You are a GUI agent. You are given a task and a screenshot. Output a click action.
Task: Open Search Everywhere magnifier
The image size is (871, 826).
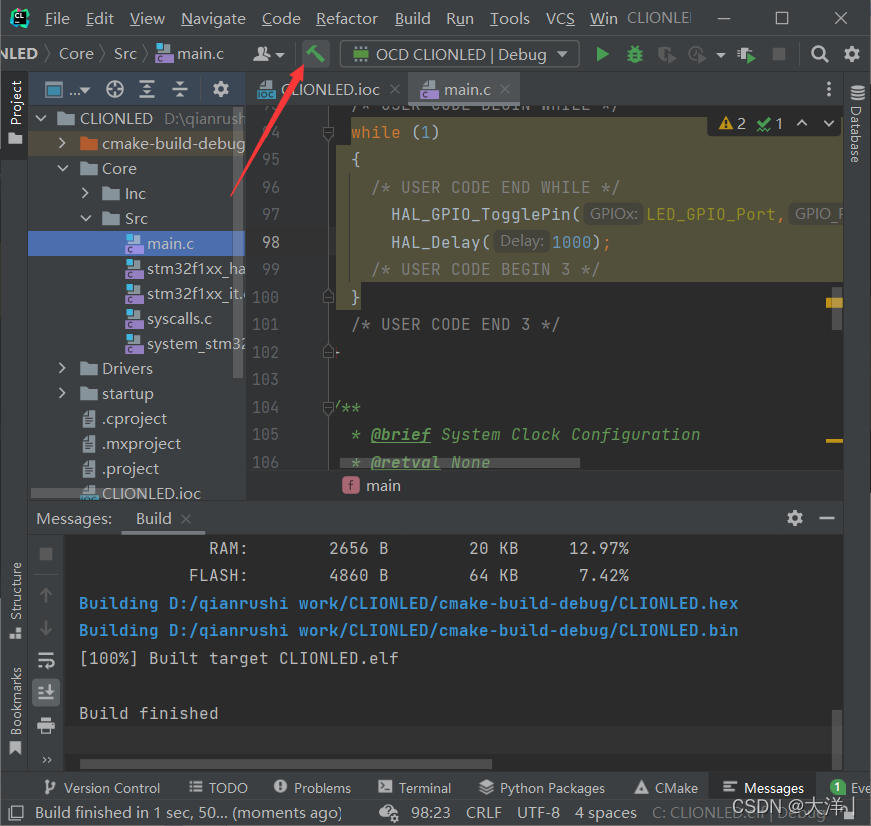tap(819, 54)
